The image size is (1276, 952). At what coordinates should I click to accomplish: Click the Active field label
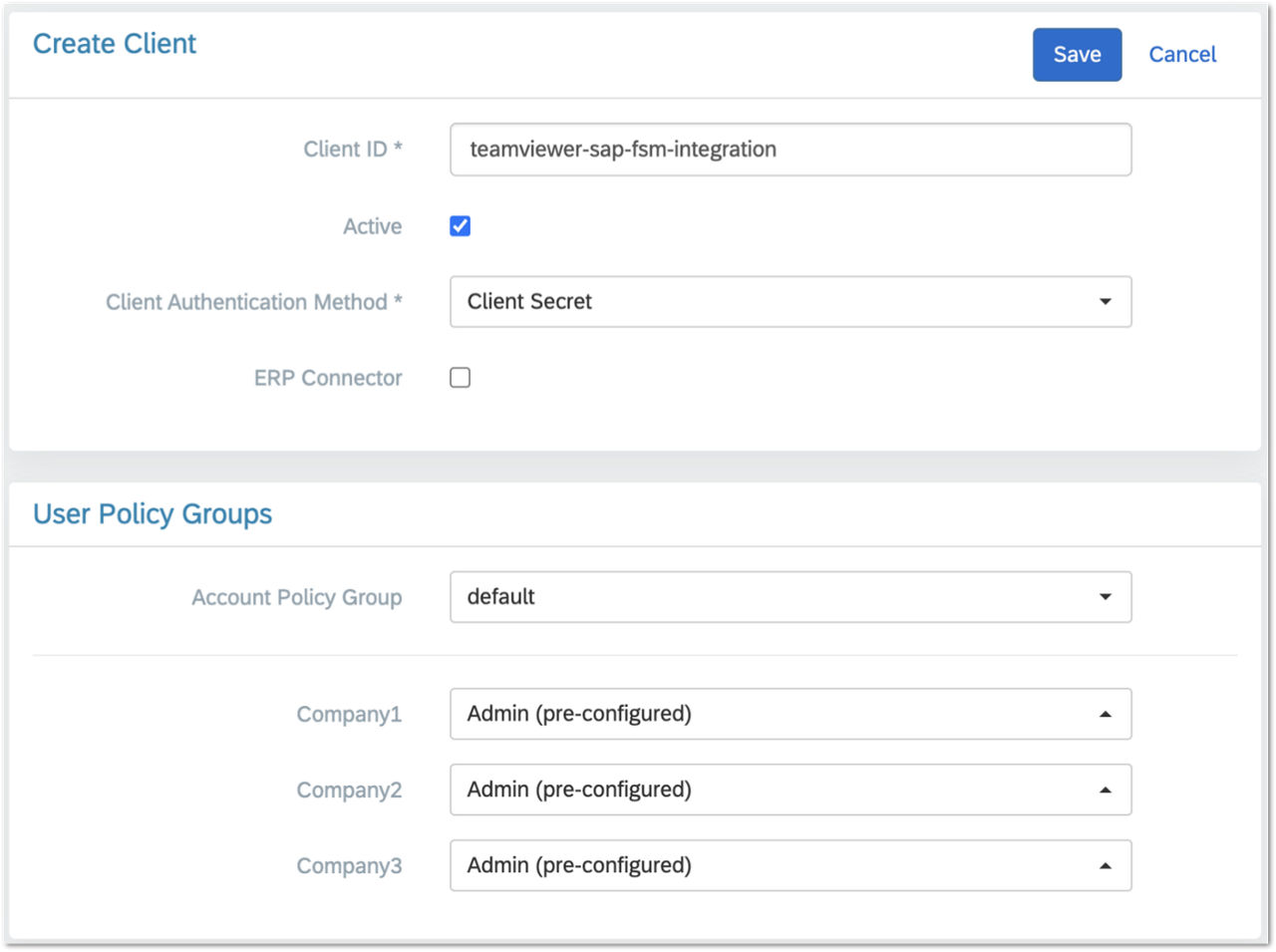pyautogui.click(x=373, y=226)
